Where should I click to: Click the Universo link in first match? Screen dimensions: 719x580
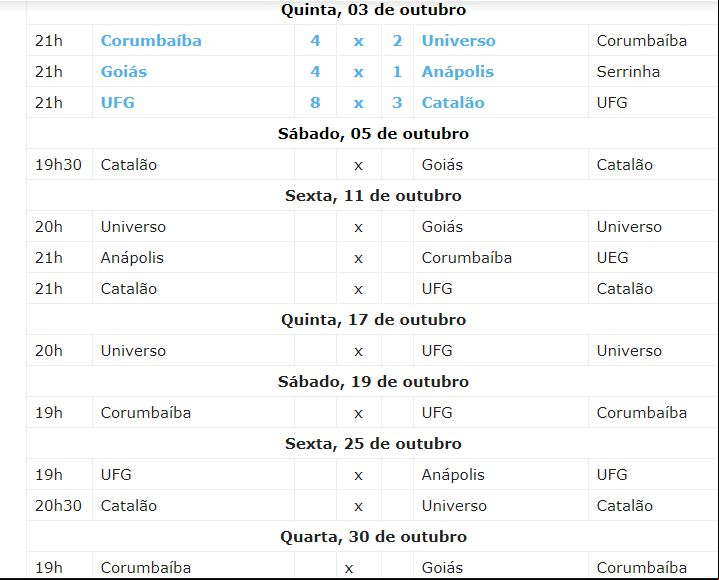[x=459, y=41]
